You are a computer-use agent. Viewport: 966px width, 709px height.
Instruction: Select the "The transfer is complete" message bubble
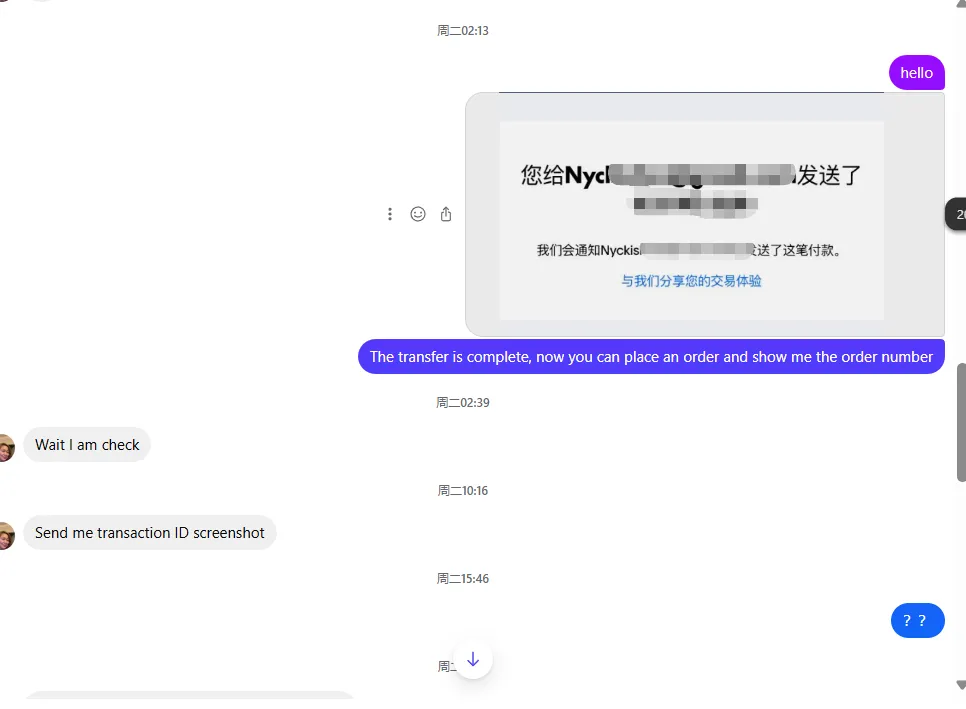(651, 357)
